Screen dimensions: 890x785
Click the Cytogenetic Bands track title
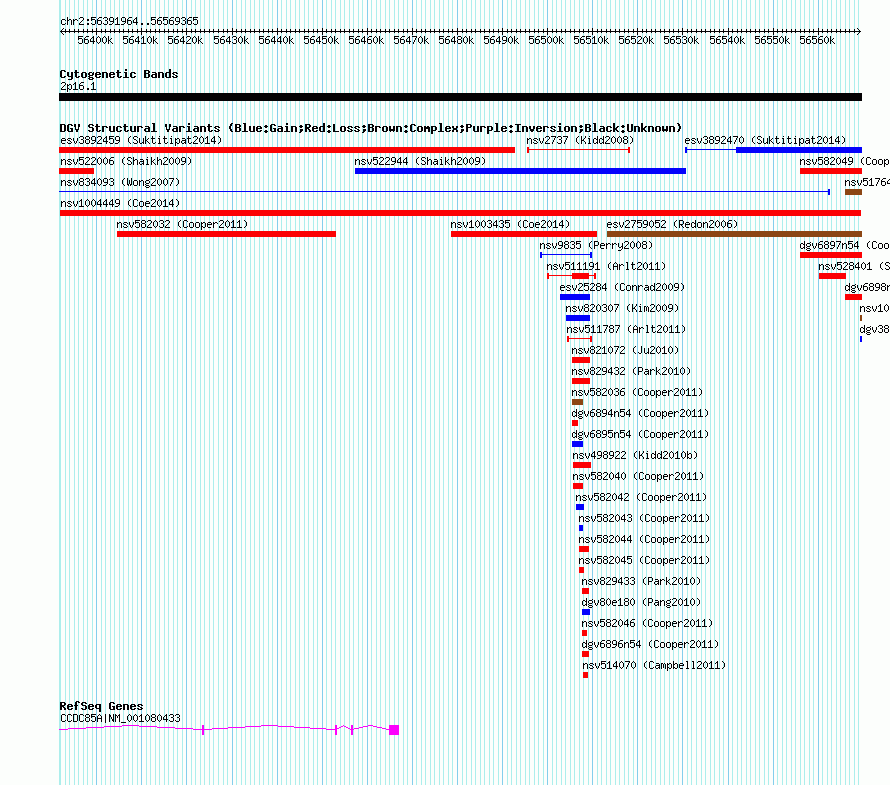[x=119, y=74]
